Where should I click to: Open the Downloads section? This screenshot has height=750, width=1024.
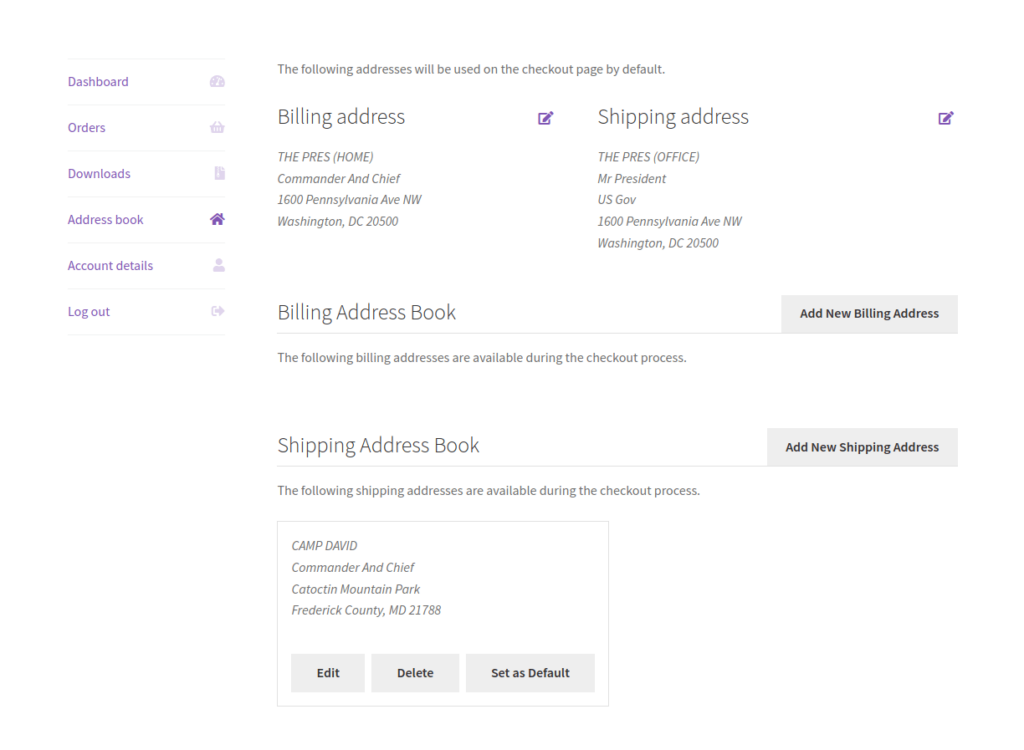coord(98,173)
